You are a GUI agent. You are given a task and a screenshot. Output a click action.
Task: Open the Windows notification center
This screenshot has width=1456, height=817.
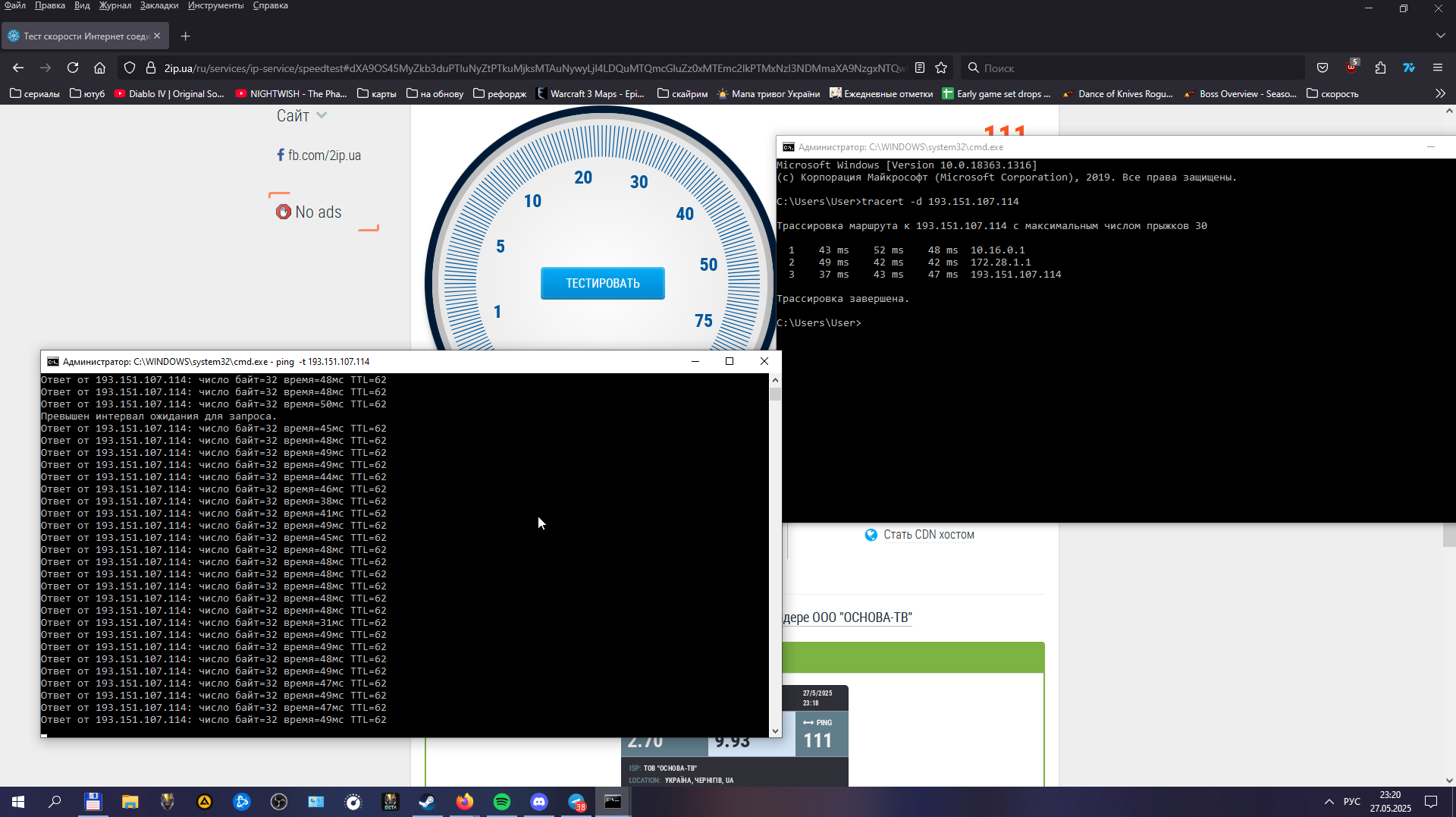pyautogui.click(x=1431, y=802)
